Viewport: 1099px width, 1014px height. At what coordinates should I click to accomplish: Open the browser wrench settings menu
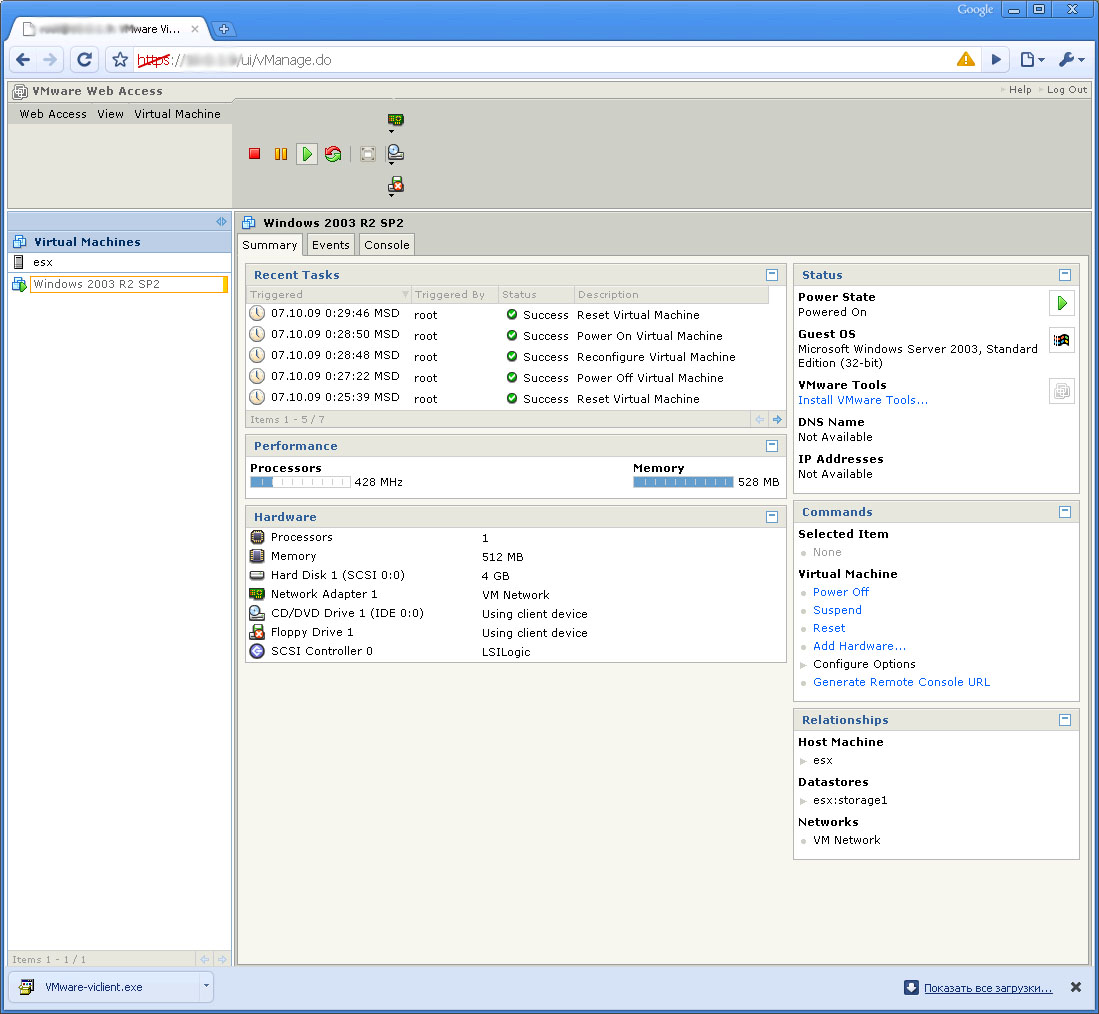[1071, 60]
